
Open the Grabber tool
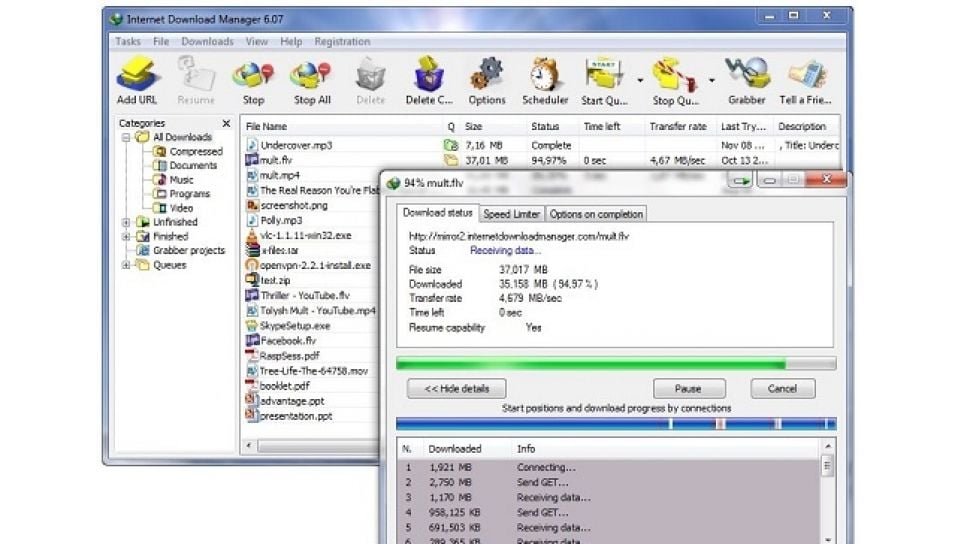pos(747,74)
